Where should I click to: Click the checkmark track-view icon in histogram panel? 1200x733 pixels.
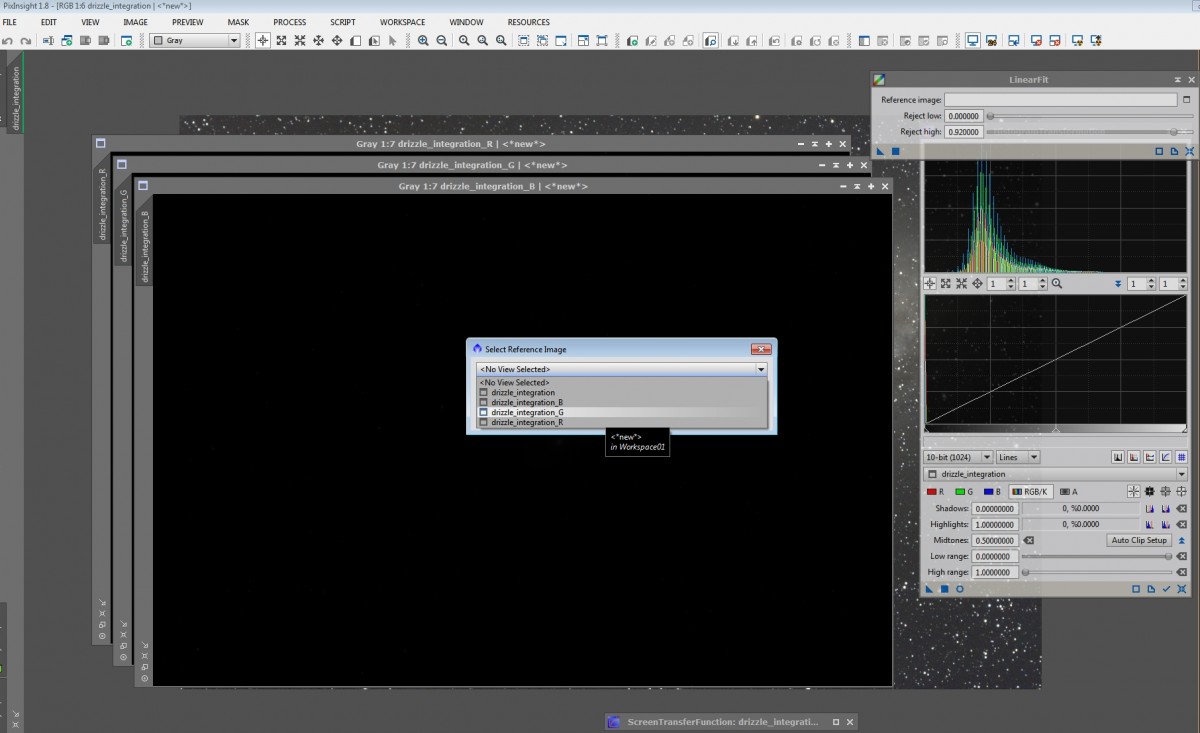pos(1166,589)
